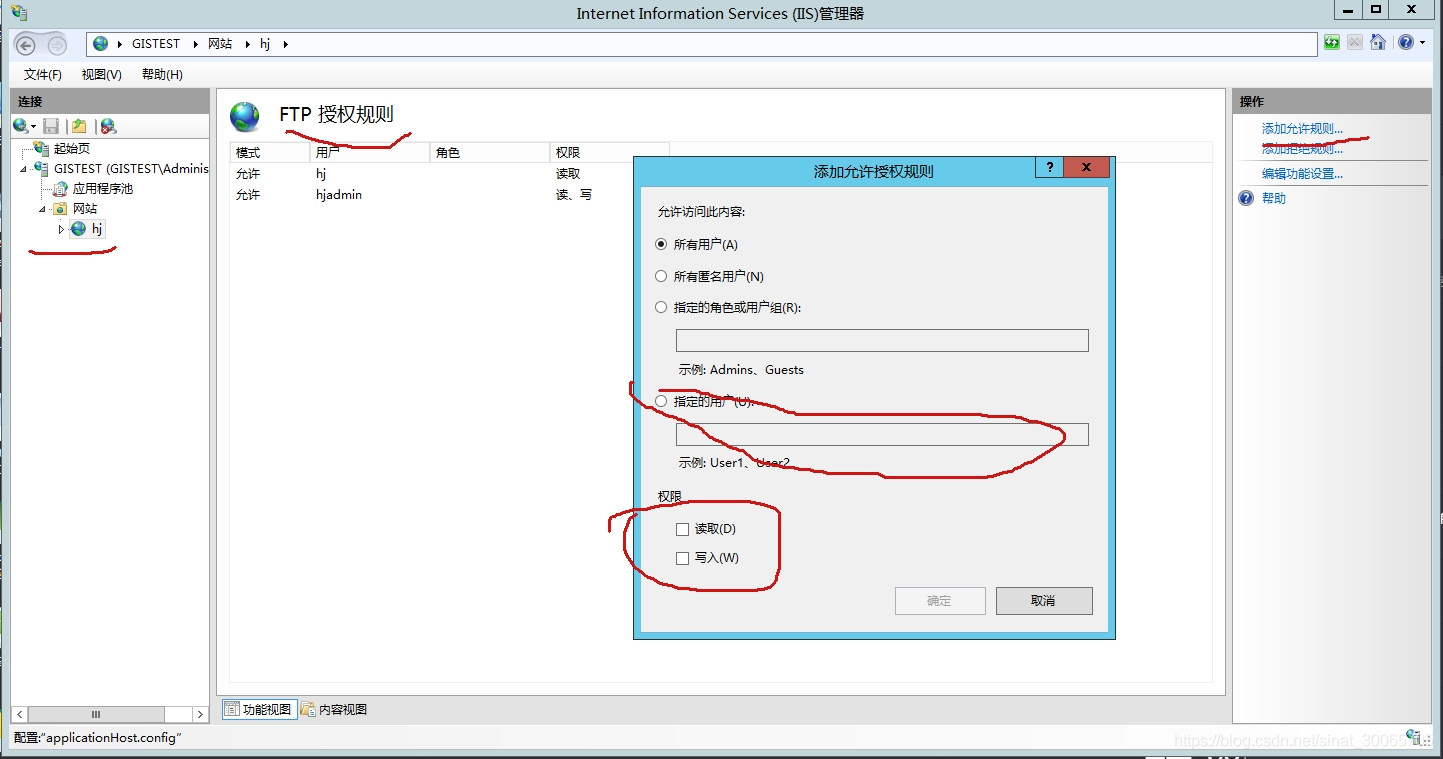The width and height of the screenshot is (1443, 759).
Task: Click the navigate Forward arrow button
Action: click(x=57, y=45)
